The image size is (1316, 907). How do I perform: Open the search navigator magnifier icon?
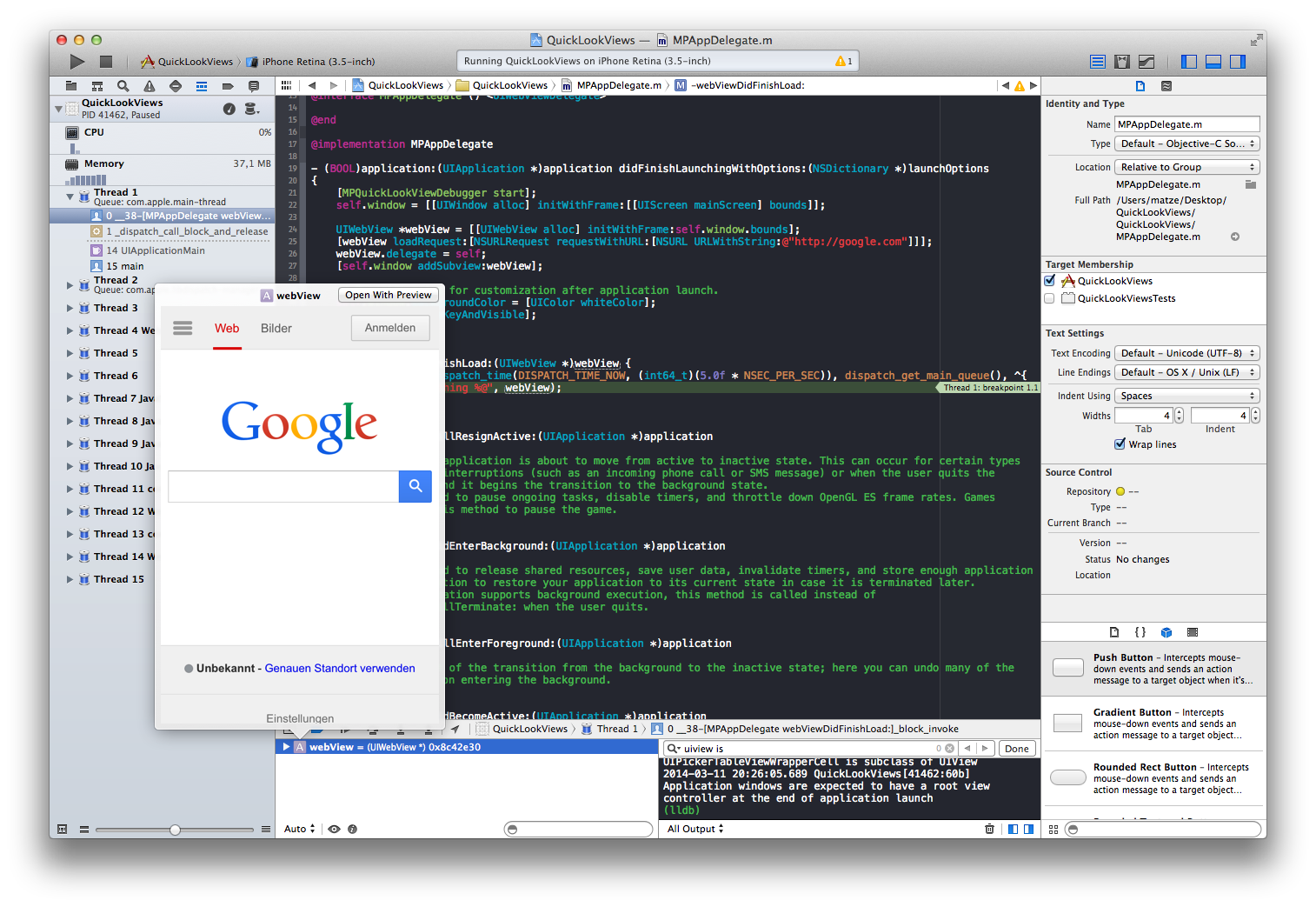(123, 86)
